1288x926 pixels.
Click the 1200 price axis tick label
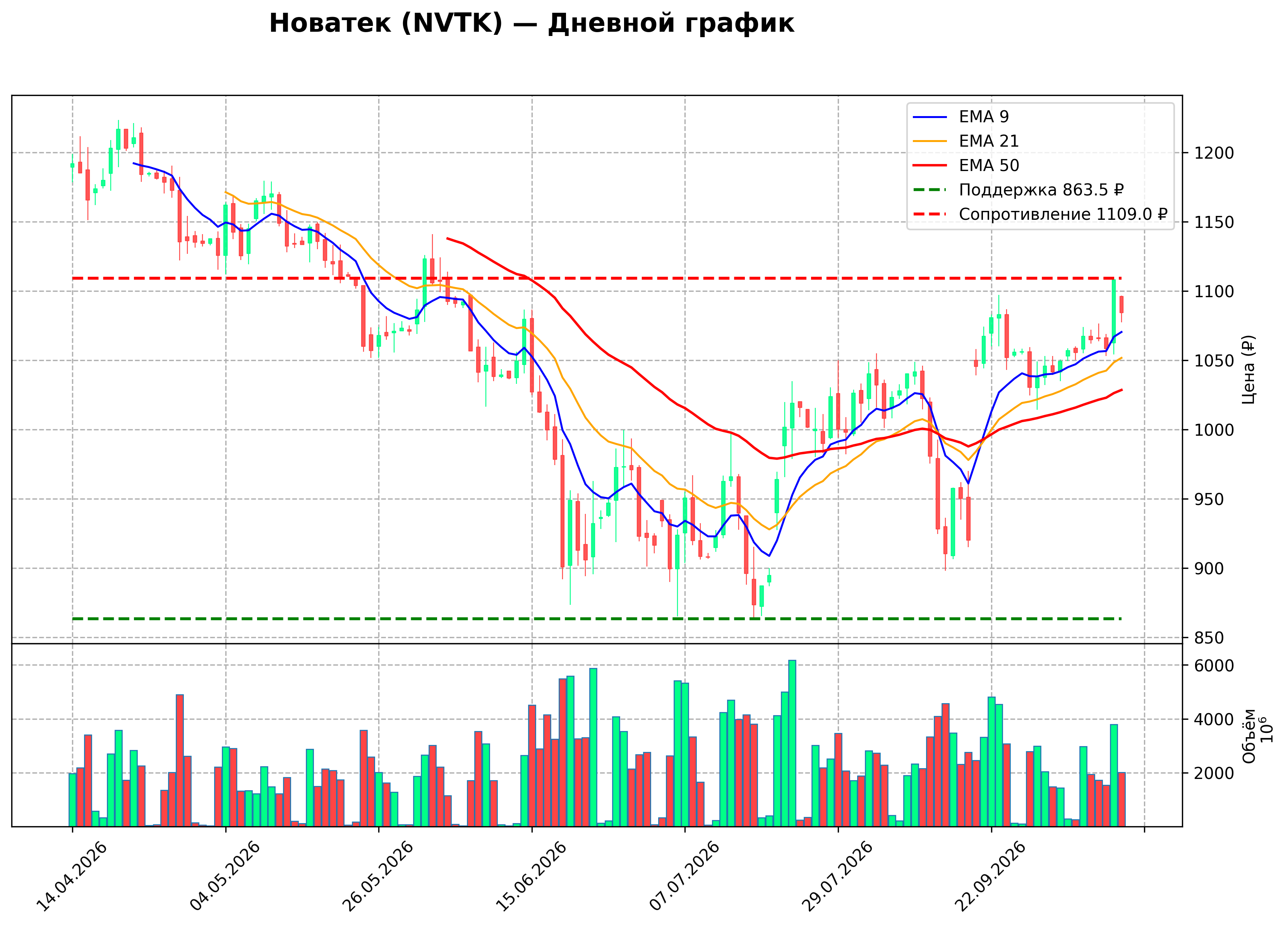coord(1214,153)
